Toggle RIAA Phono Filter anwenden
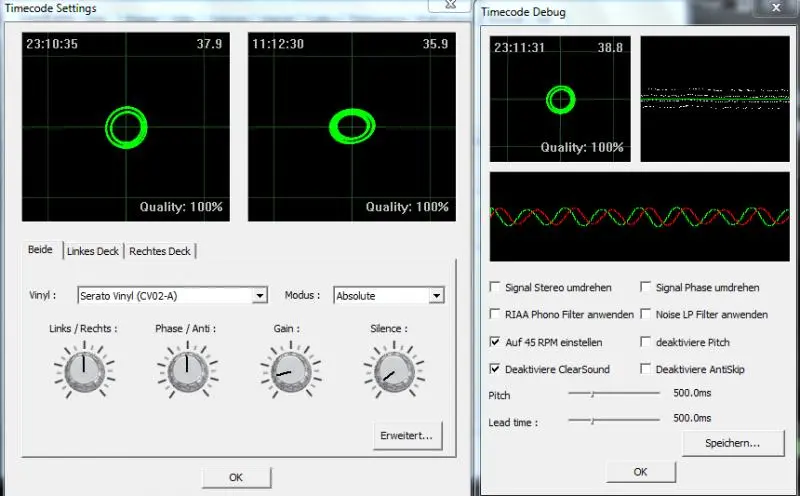Image resolution: width=800 pixels, height=496 pixels. (x=496, y=314)
